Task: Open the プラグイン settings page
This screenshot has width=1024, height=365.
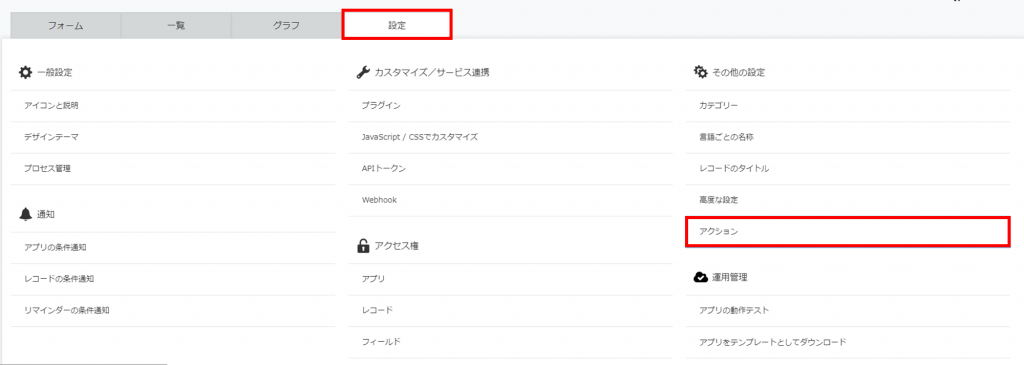Action: coord(511,106)
